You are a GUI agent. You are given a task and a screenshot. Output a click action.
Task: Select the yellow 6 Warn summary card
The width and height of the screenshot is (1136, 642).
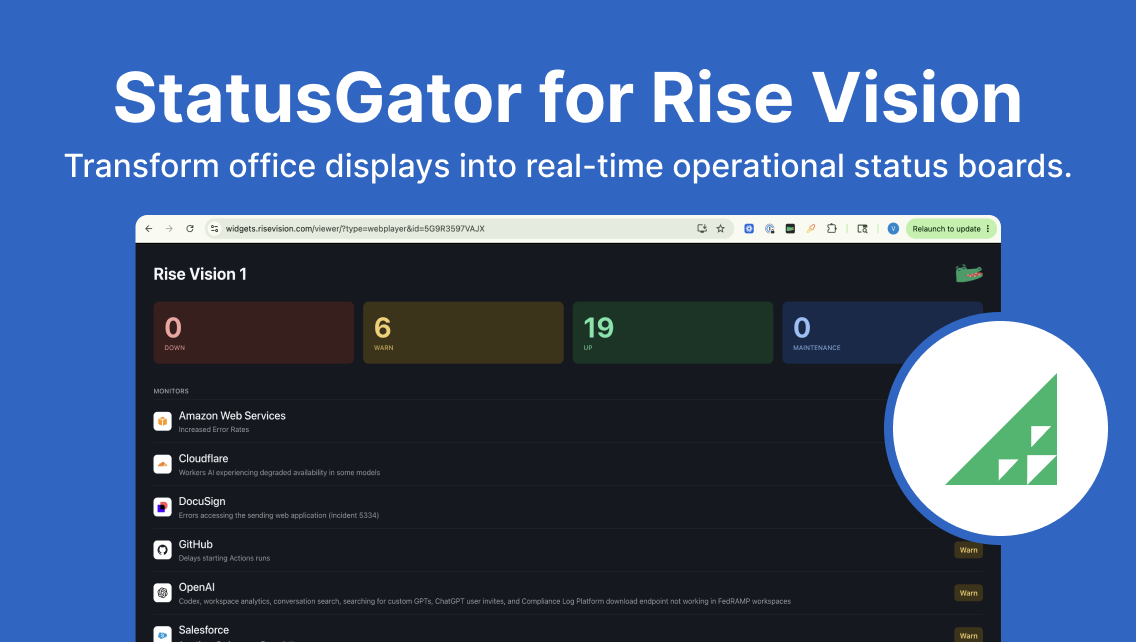point(463,333)
